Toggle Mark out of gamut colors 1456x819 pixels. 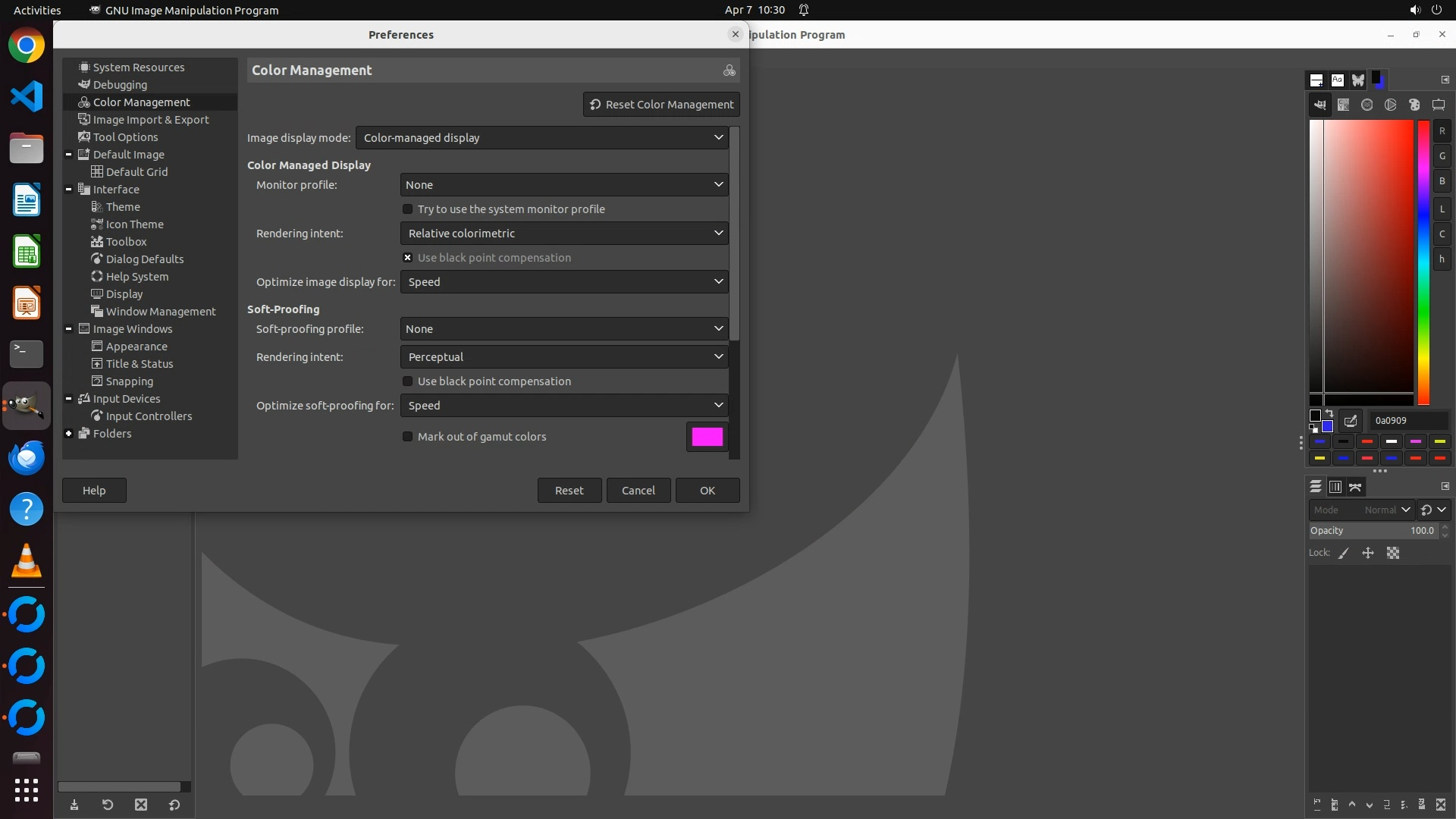click(x=408, y=437)
